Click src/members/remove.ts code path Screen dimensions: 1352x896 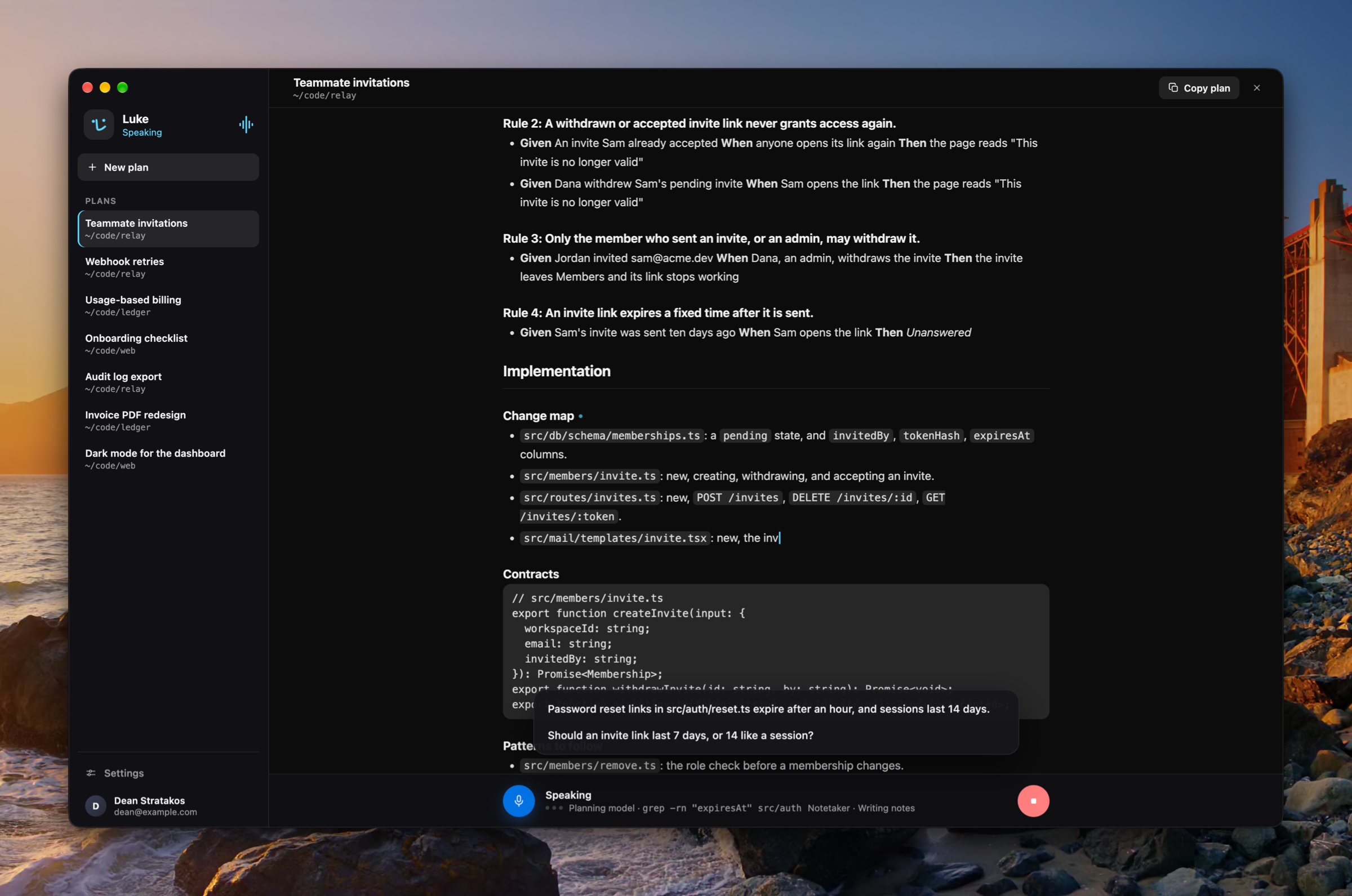pyautogui.click(x=590, y=765)
